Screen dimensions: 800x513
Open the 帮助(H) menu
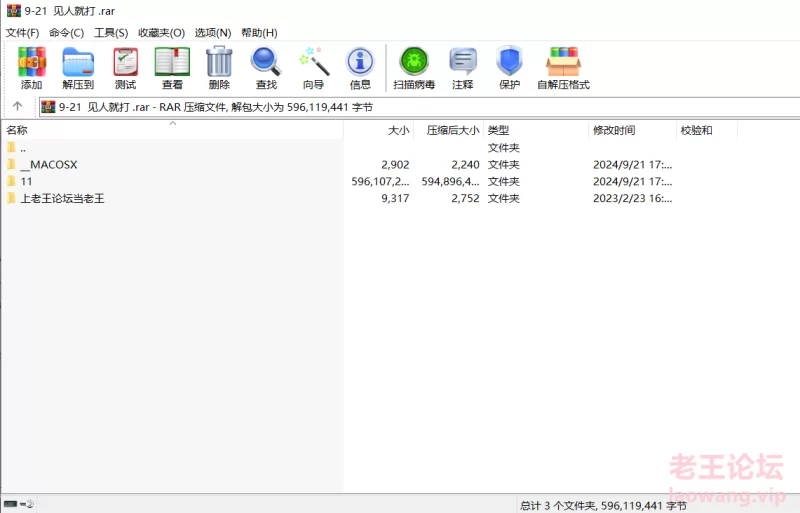coord(259,33)
